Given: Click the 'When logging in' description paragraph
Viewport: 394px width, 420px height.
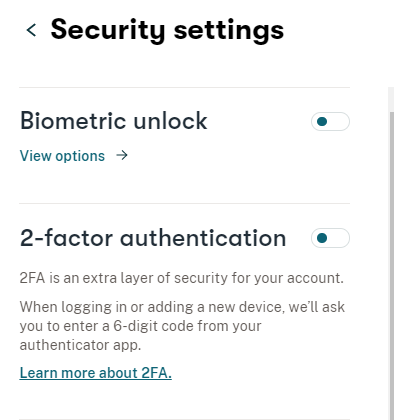Looking at the screenshot, I should [182, 326].
